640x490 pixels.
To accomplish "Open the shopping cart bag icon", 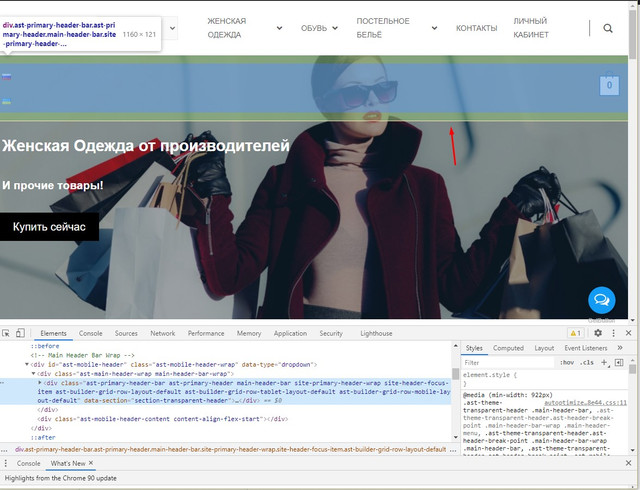I will click(x=609, y=85).
